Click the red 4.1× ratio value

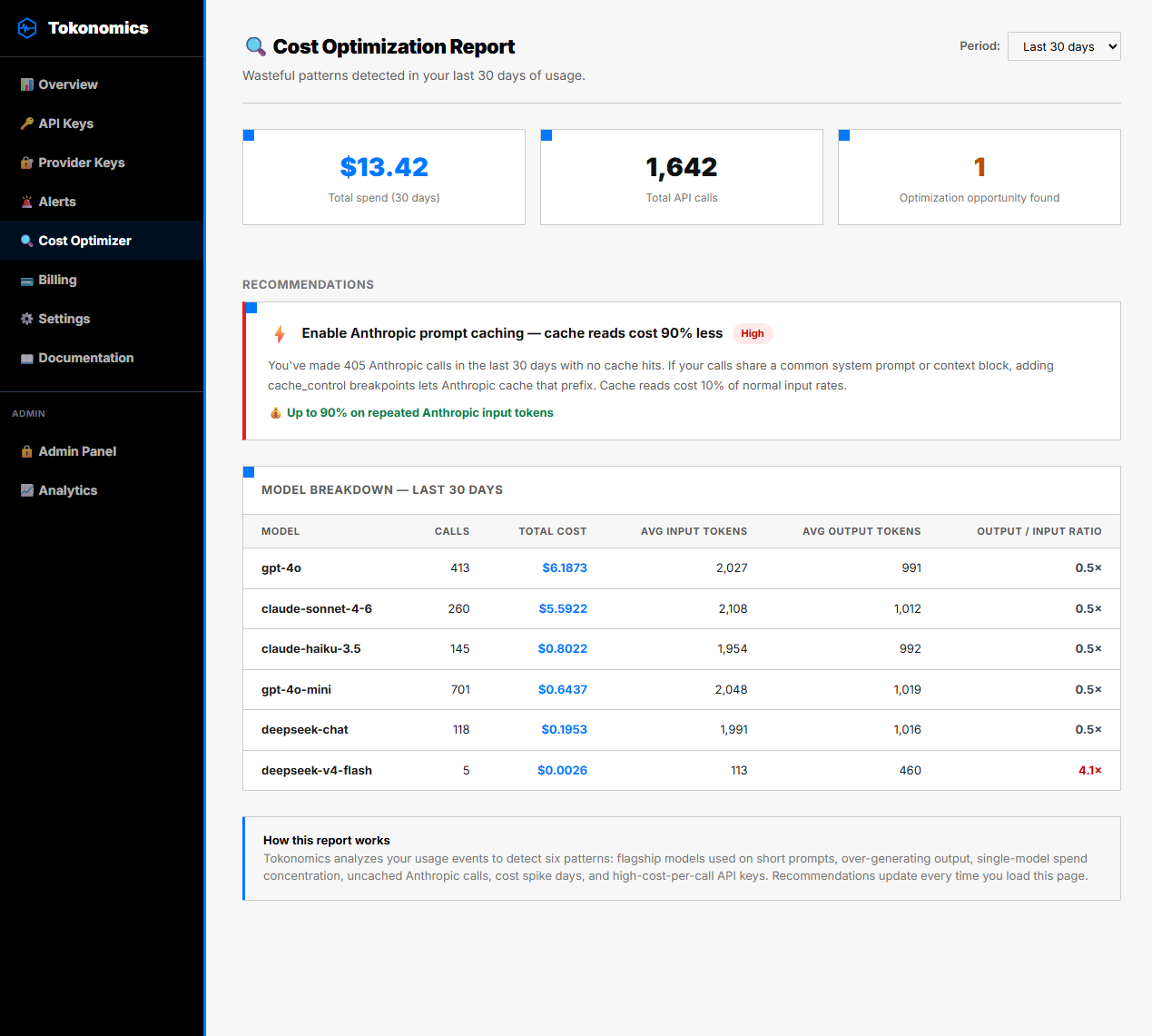coord(1090,771)
